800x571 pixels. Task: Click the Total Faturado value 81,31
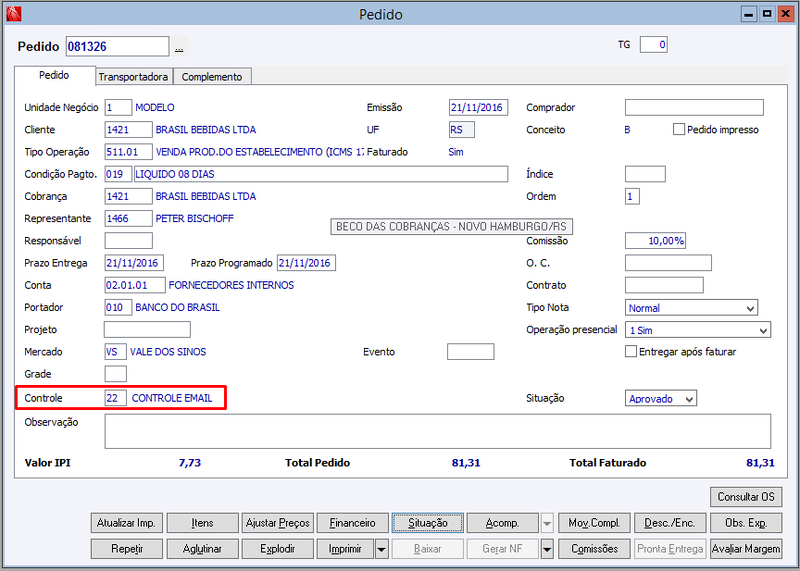click(x=760, y=463)
